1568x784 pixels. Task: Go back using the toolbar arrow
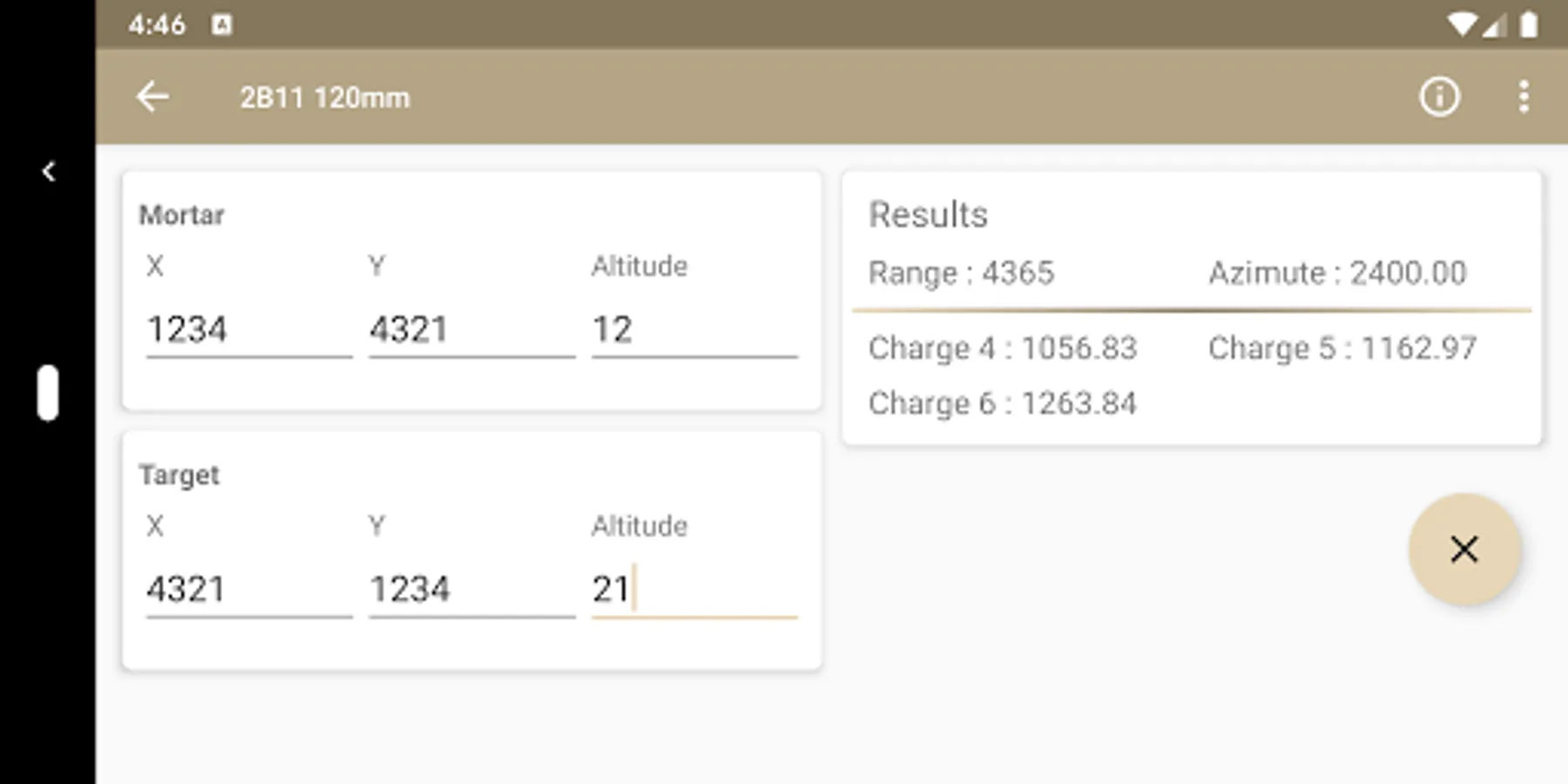(x=153, y=97)
